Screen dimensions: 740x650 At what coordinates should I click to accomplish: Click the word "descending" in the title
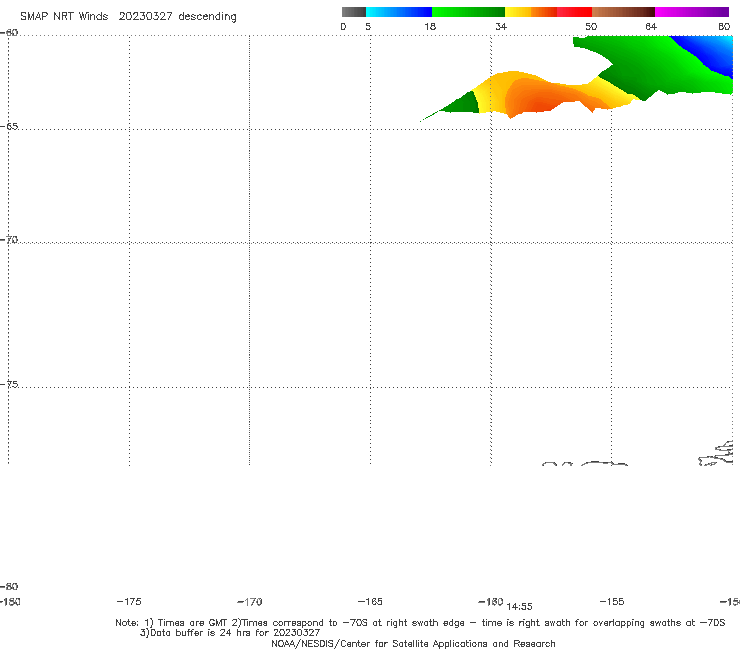[207, 17]
